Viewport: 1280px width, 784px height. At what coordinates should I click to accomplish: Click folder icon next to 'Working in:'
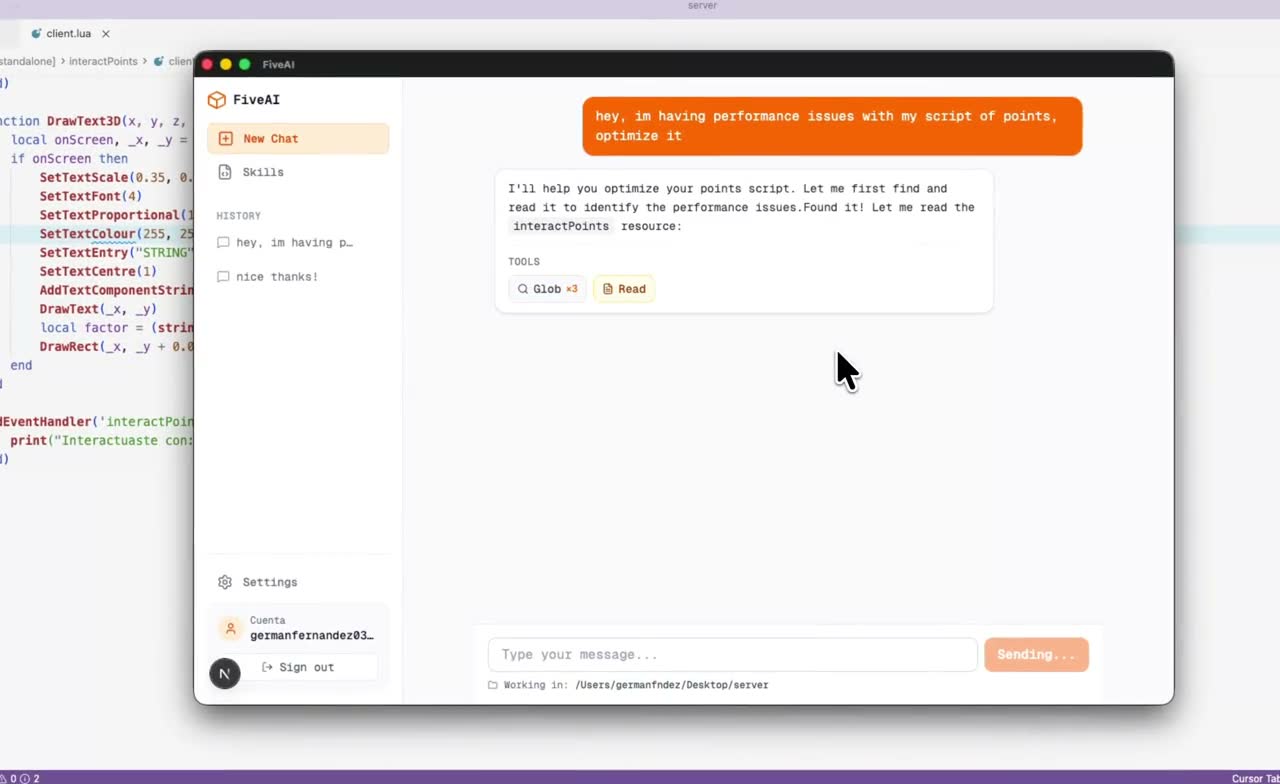pyautogui.click(x=492, y=685)
